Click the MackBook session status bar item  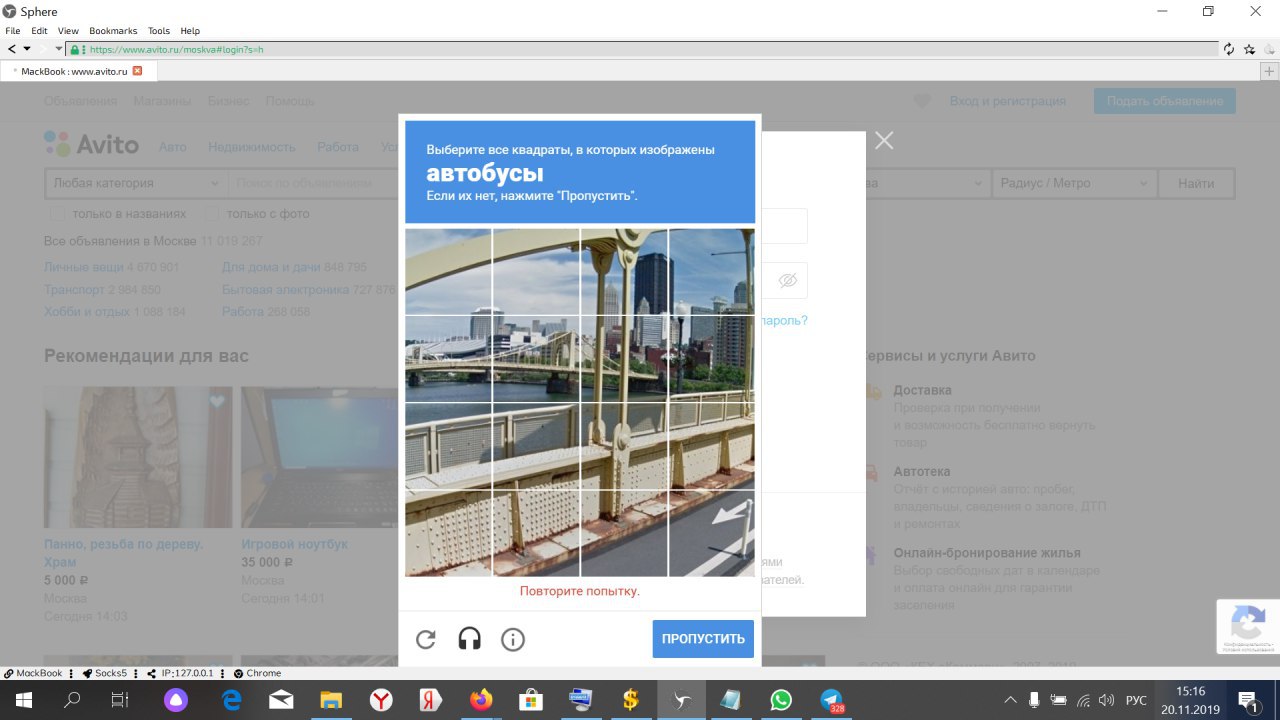click(33, 673)
